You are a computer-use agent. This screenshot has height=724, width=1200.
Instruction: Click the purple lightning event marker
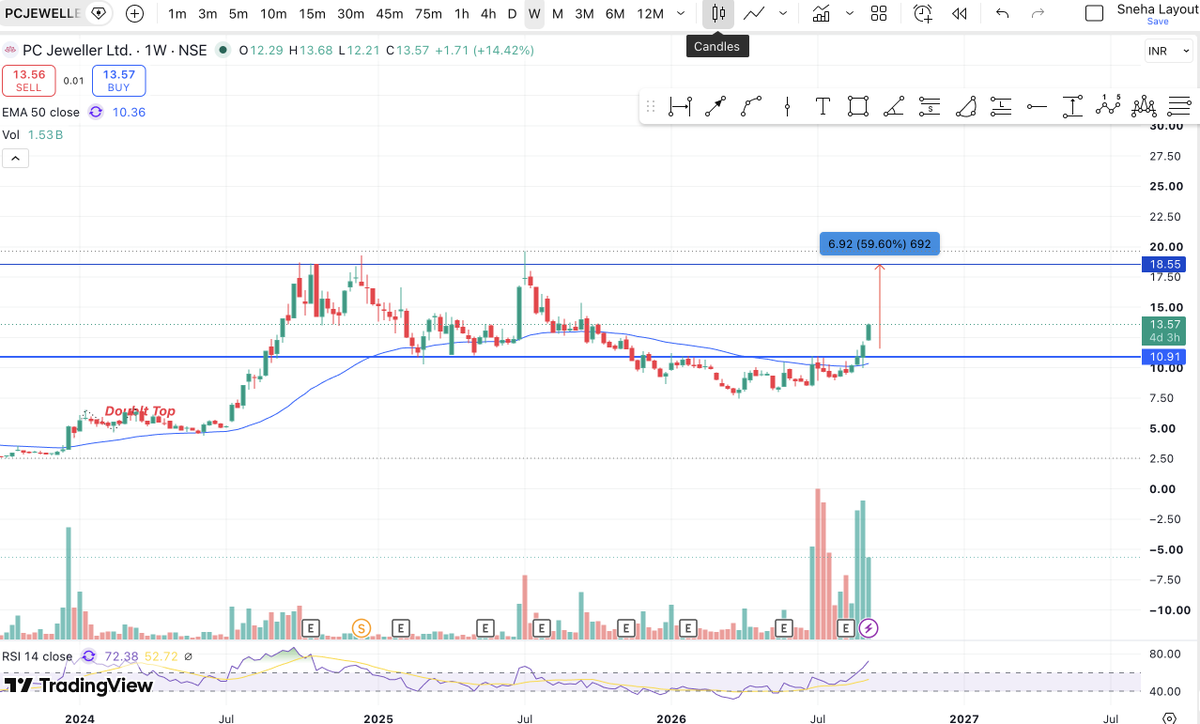tap(869, 628)
